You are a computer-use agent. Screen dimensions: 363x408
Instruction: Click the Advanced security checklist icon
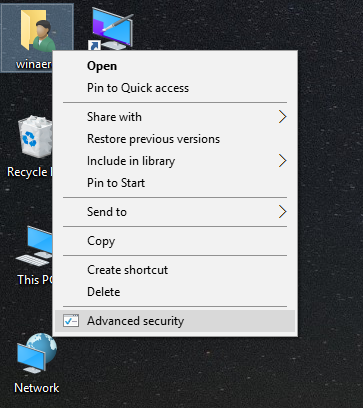[x=71, y=321]
